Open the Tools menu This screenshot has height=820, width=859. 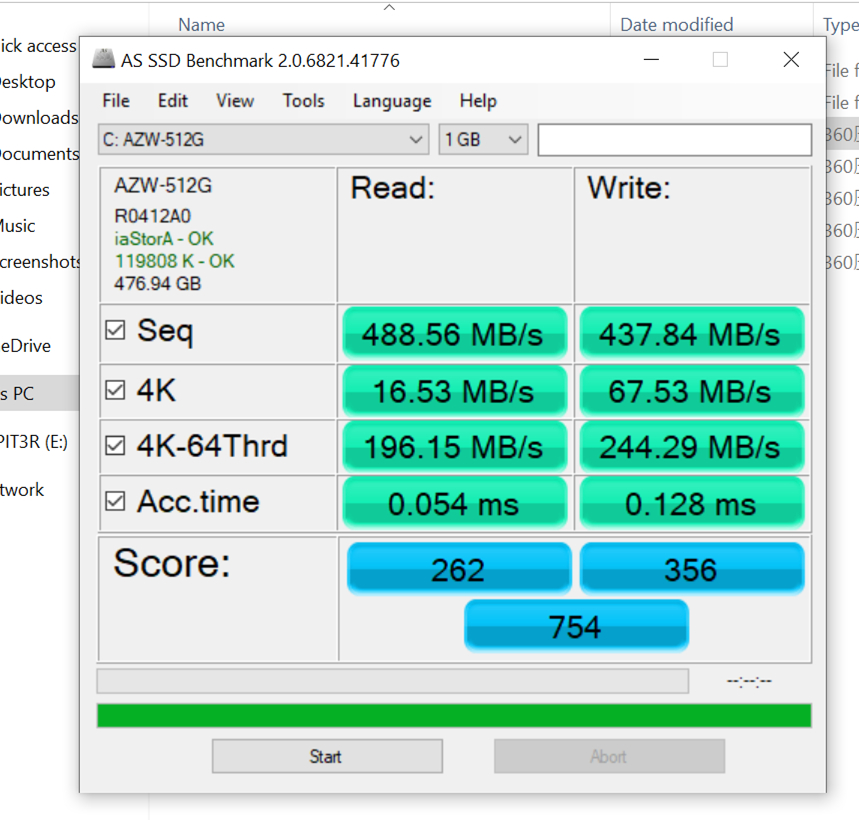[x=303, y=101]
